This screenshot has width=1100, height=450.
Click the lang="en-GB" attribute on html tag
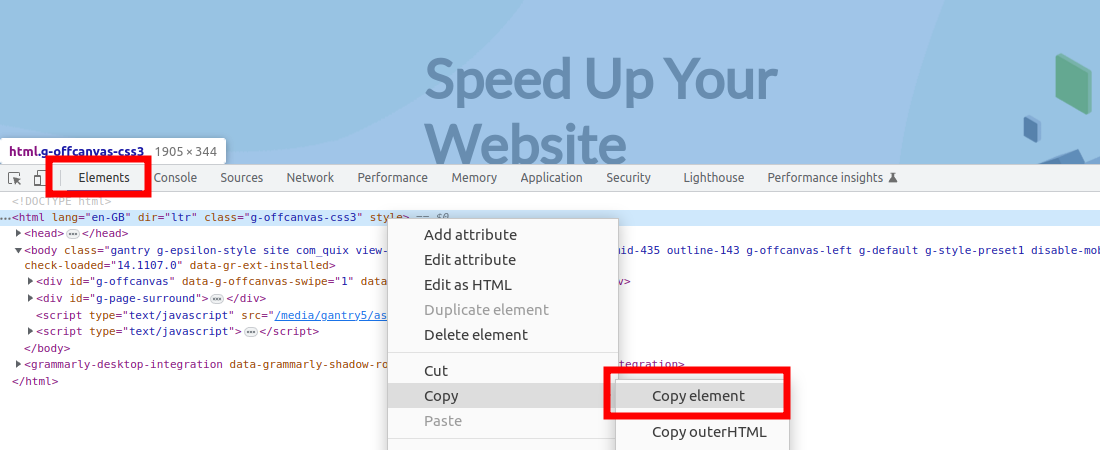(x=91, y=218)
